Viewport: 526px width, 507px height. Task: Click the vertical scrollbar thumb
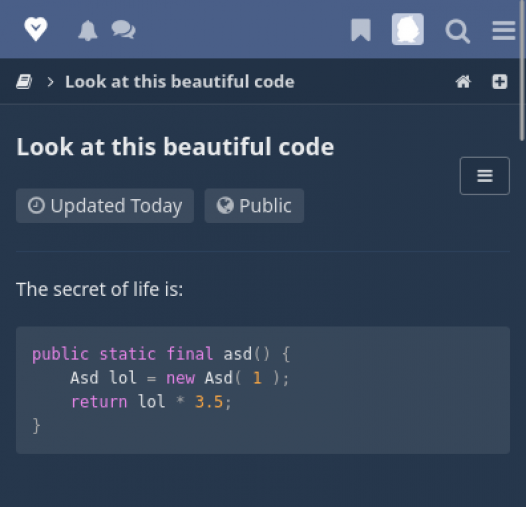tap(522, 70)
